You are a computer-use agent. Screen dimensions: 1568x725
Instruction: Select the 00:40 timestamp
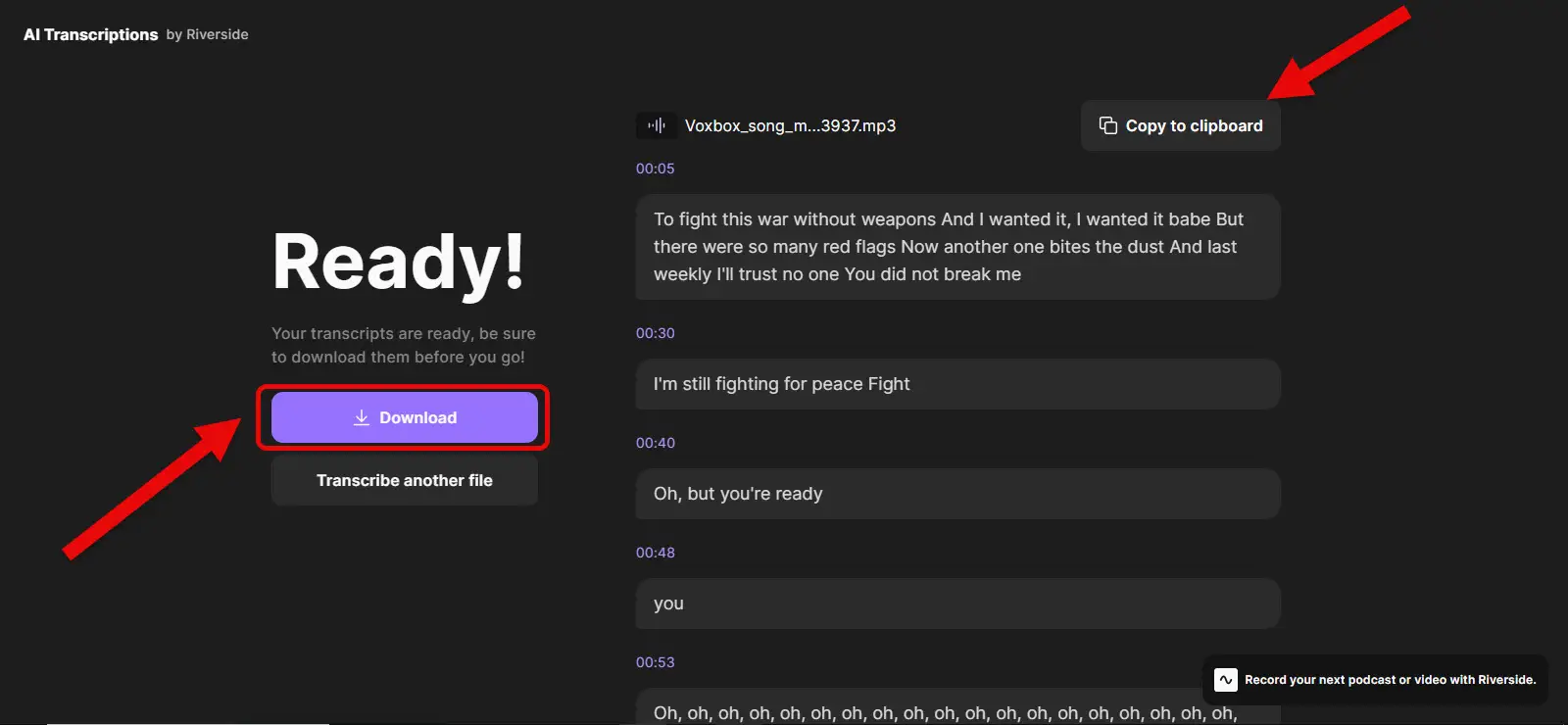(655, 443)
